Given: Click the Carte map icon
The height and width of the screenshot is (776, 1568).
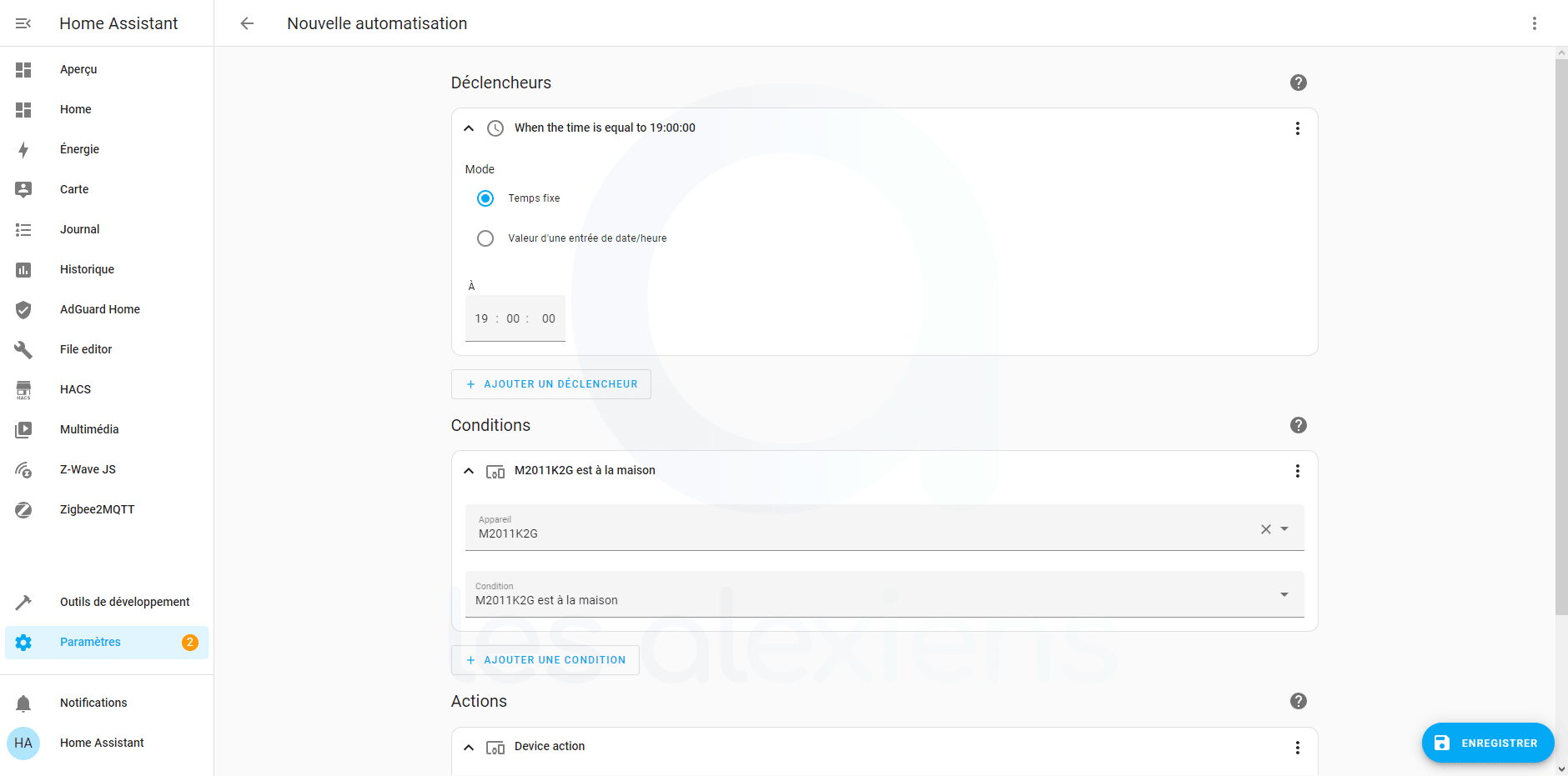Looking at the screenshot, I should point(23,190).
